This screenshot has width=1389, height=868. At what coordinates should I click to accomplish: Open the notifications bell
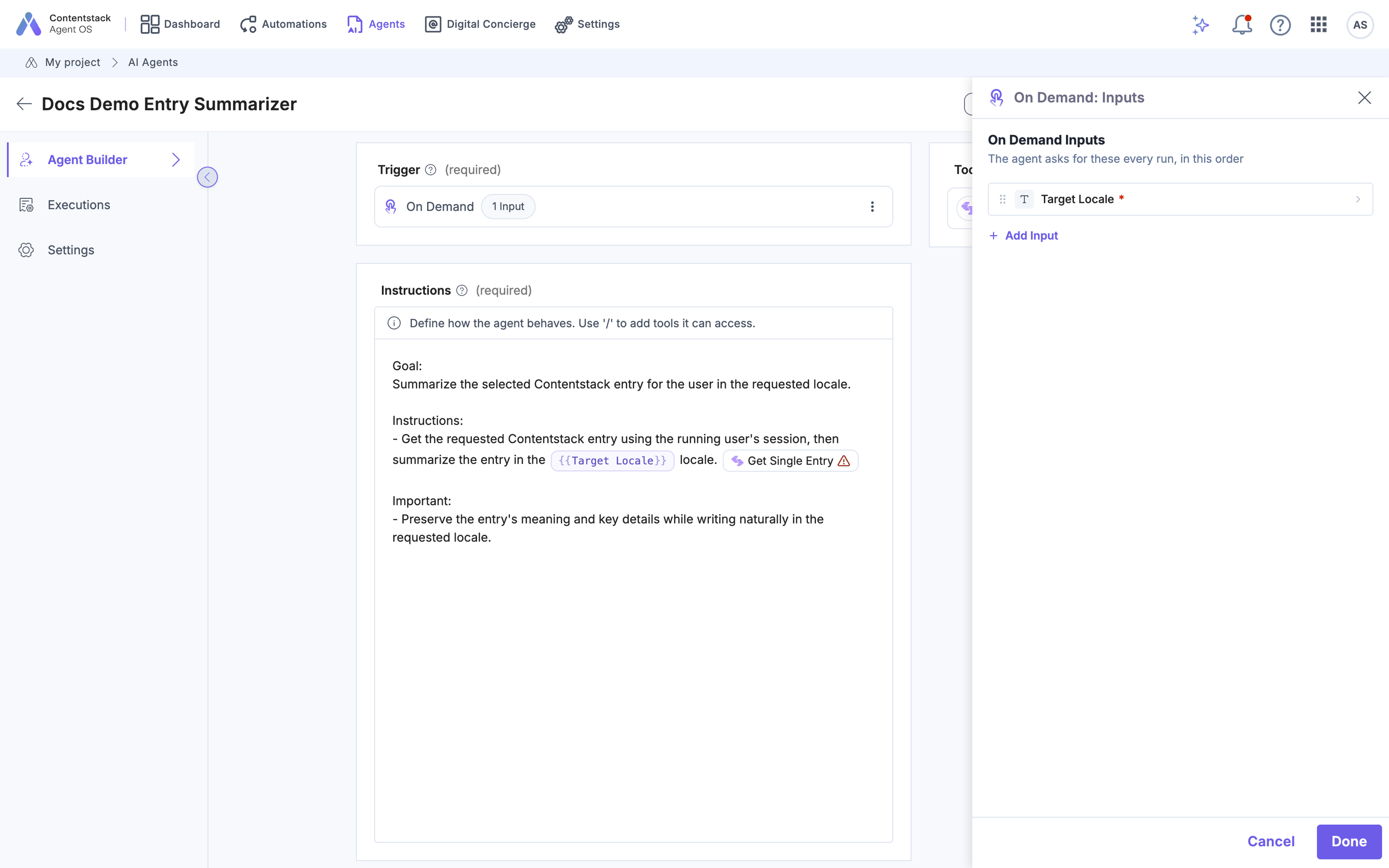pos(1241,25)
